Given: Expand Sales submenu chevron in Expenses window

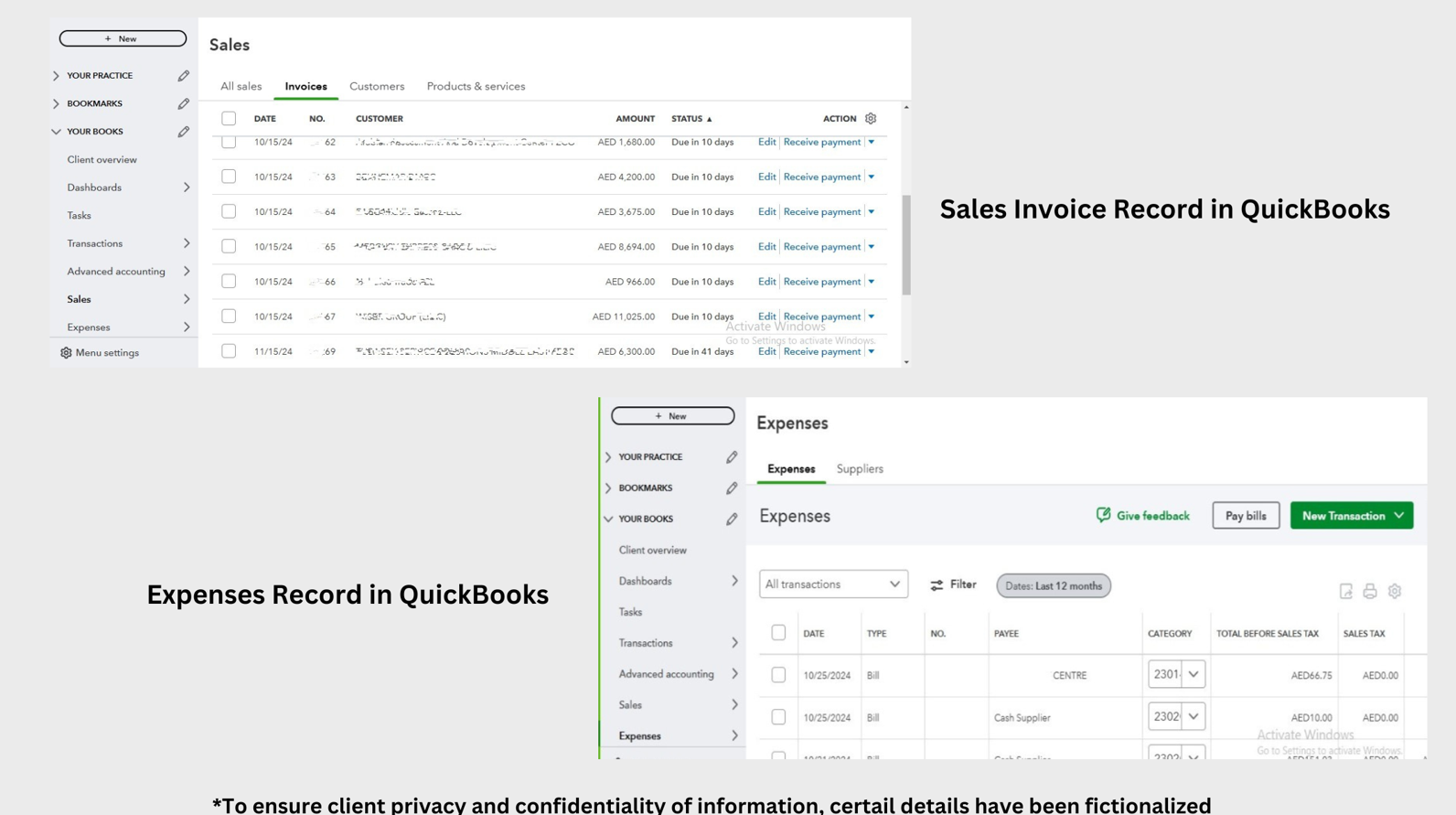Looking at the screenshot, I should pyautogui.click(x=734, y=704).
